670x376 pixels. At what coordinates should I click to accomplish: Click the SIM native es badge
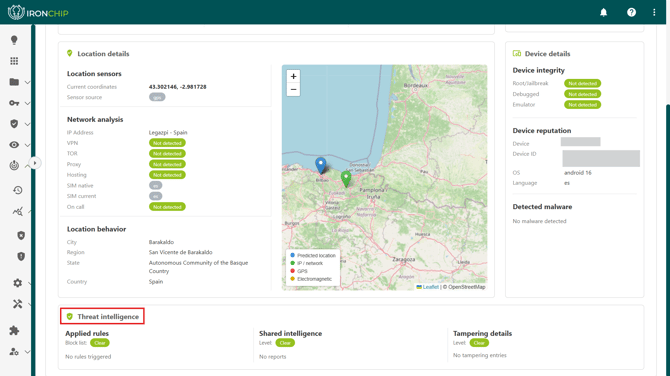[x=156, y=185]
